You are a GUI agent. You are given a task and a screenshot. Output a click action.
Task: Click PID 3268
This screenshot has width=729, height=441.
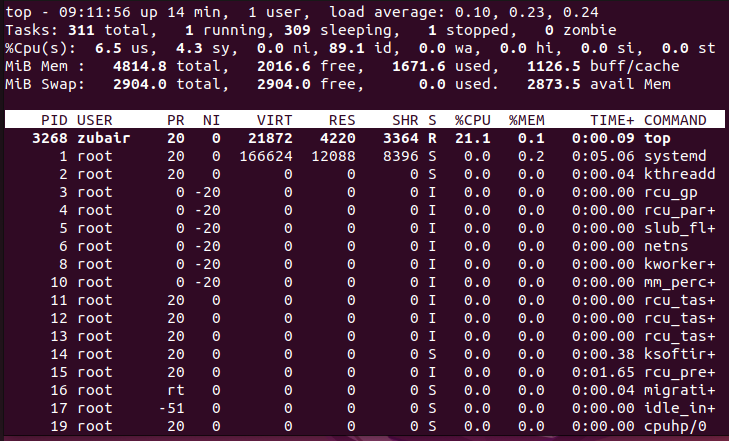(50, 138)
